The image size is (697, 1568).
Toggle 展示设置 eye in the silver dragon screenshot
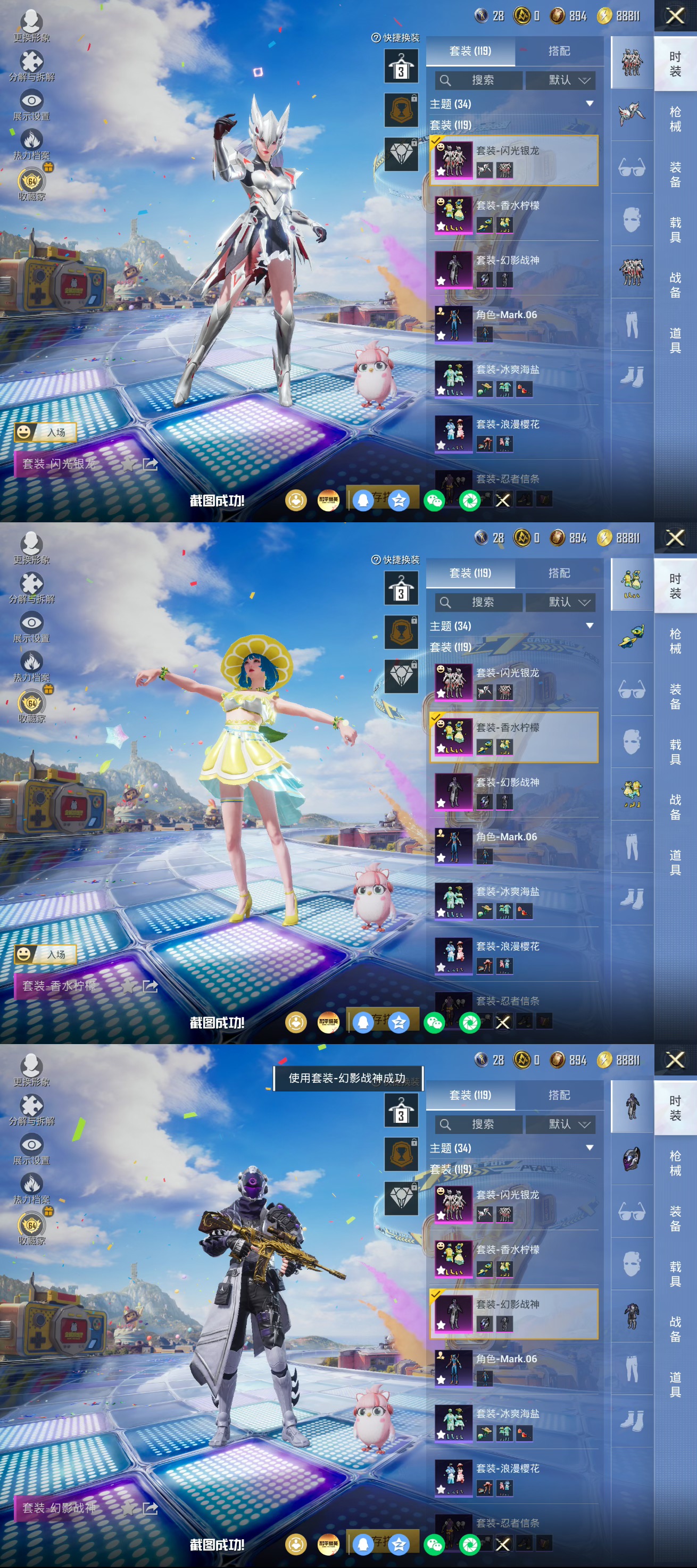(31, 105)
